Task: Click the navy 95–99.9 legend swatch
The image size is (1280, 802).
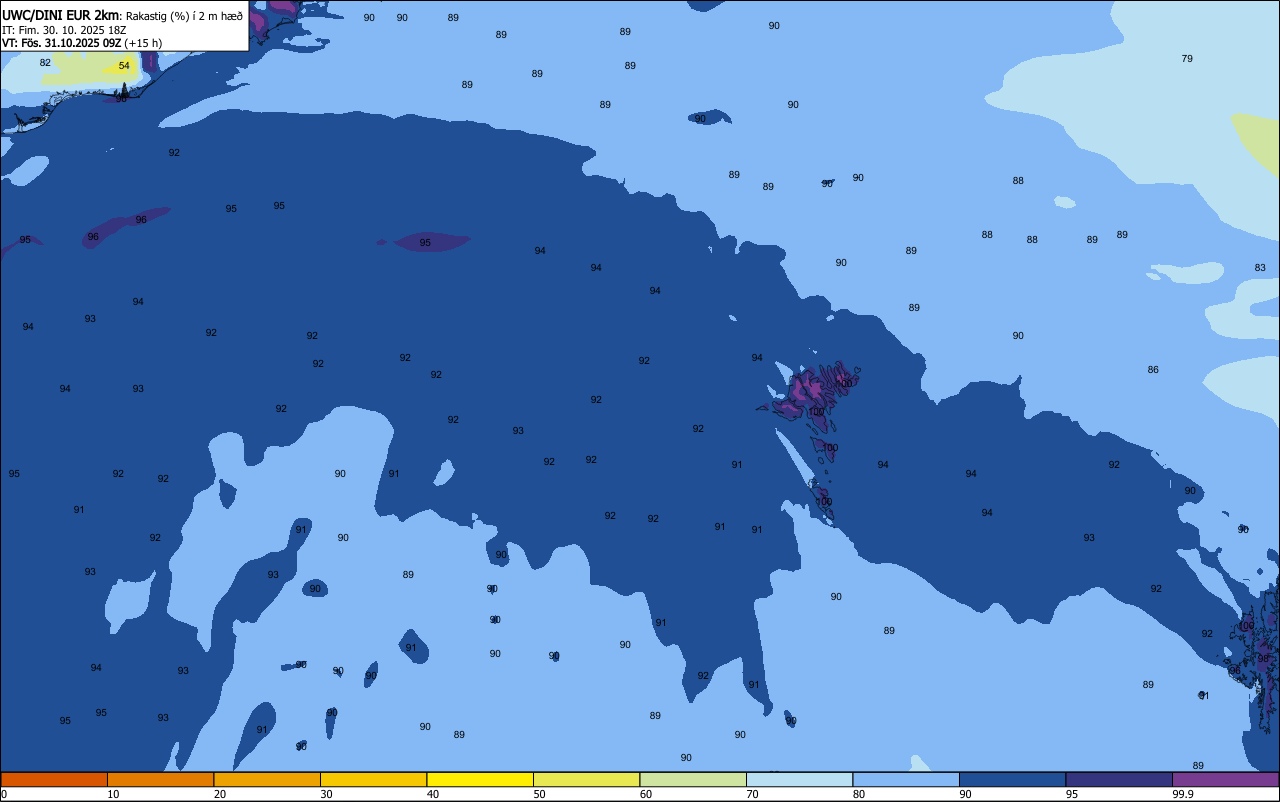Action: coord(1119,779)
